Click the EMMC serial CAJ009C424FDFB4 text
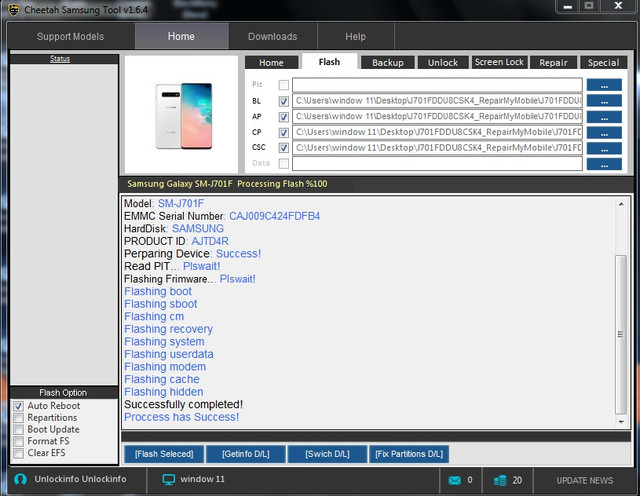Screen dimensions: 640x496 [x=274, y=216]
